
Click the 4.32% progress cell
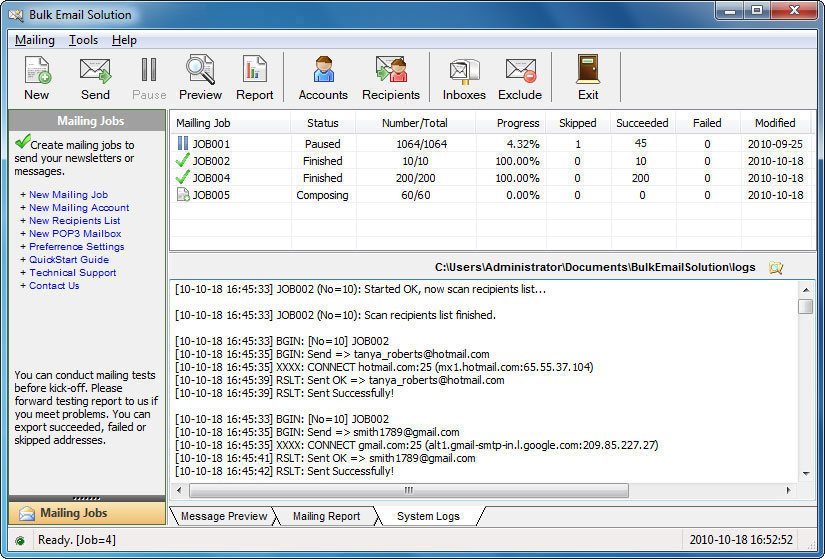pyautogui.click(x=522, y=144)
